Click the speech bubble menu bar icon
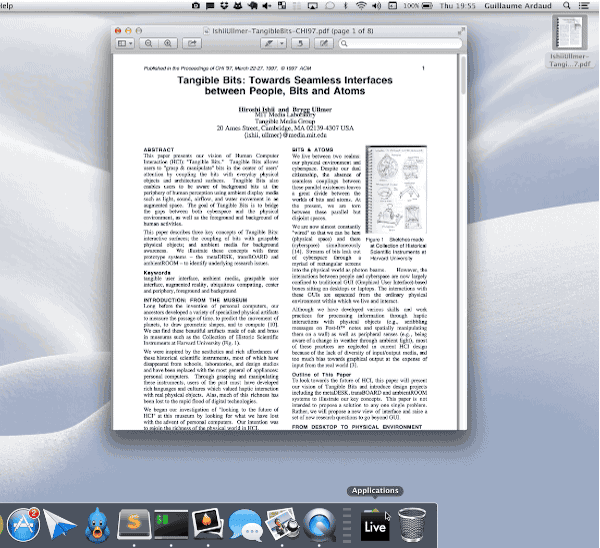 [x=210, y=6]
